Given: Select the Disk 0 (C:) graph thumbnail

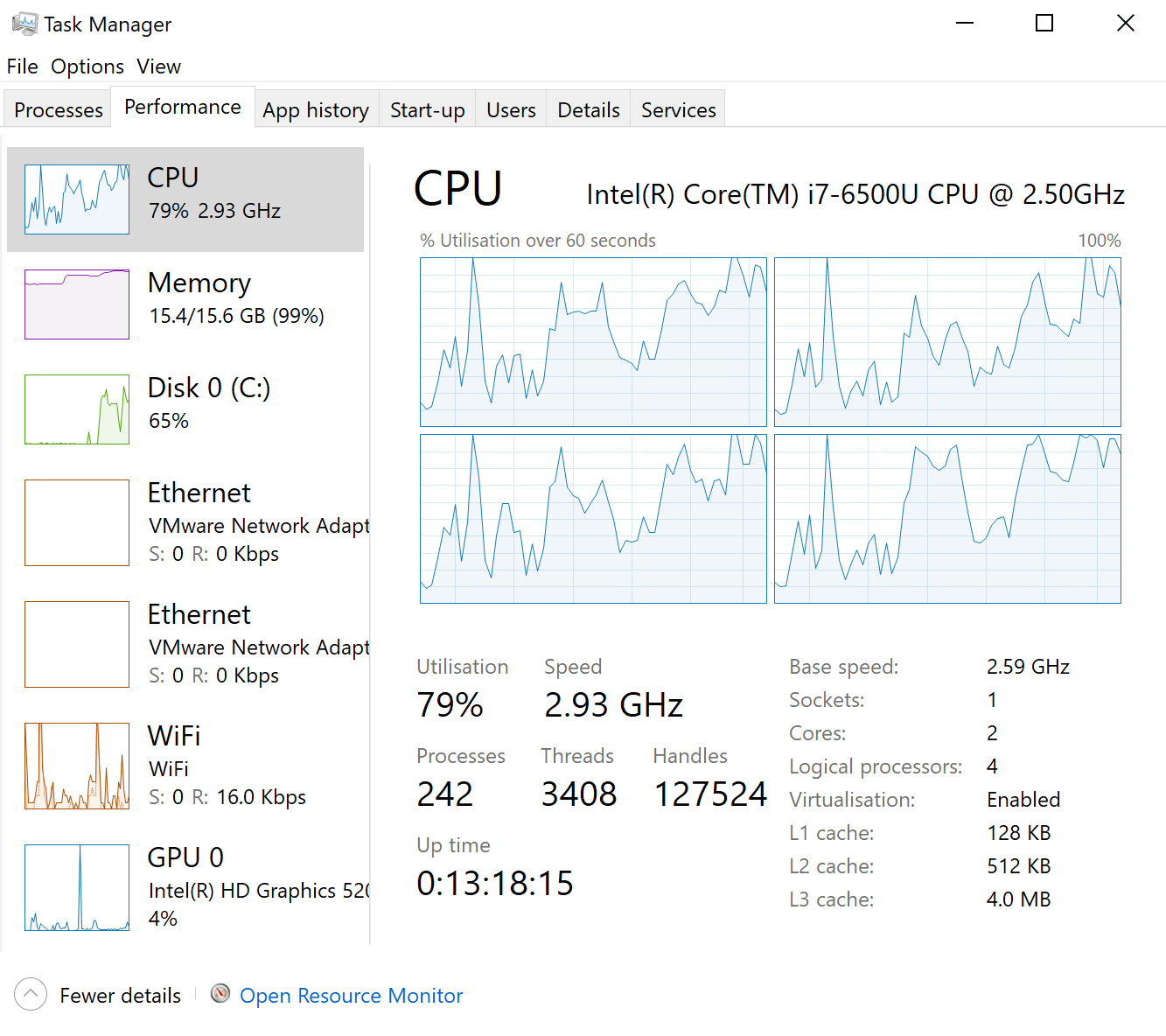Looking at the screenshot, I should point(77,409).
